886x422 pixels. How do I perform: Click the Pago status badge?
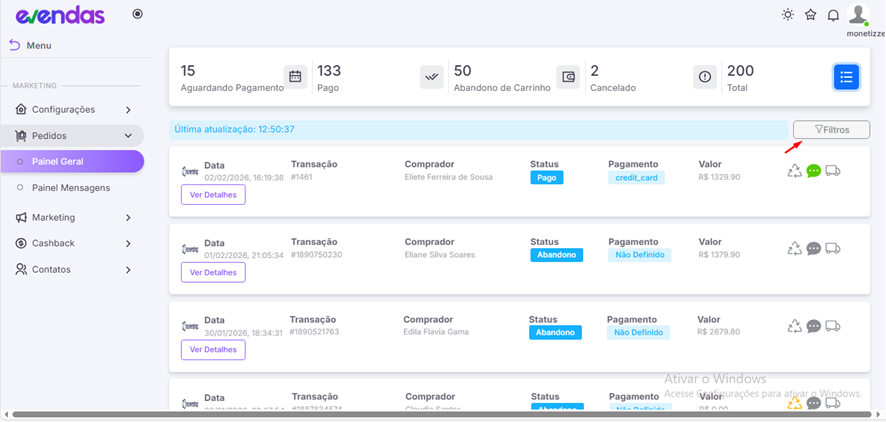[546, 177]
